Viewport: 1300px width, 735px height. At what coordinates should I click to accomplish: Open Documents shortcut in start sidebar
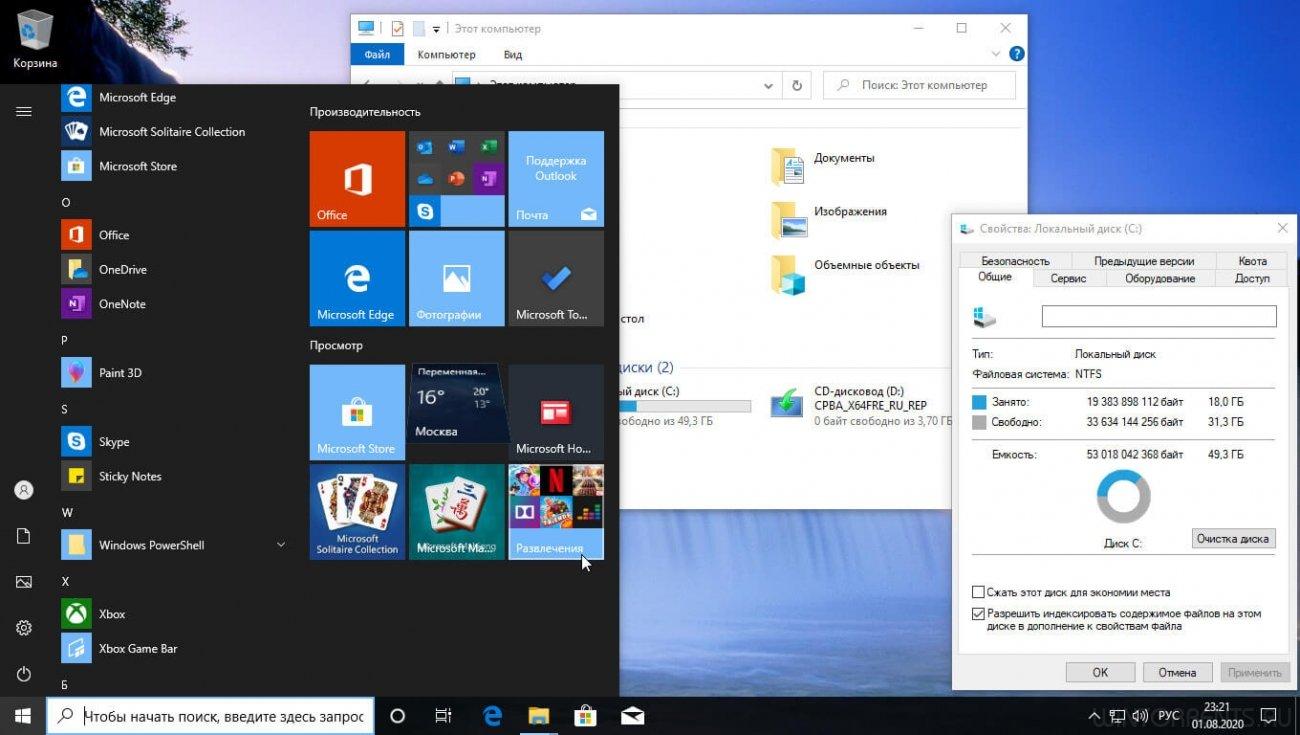pos(24,536)
